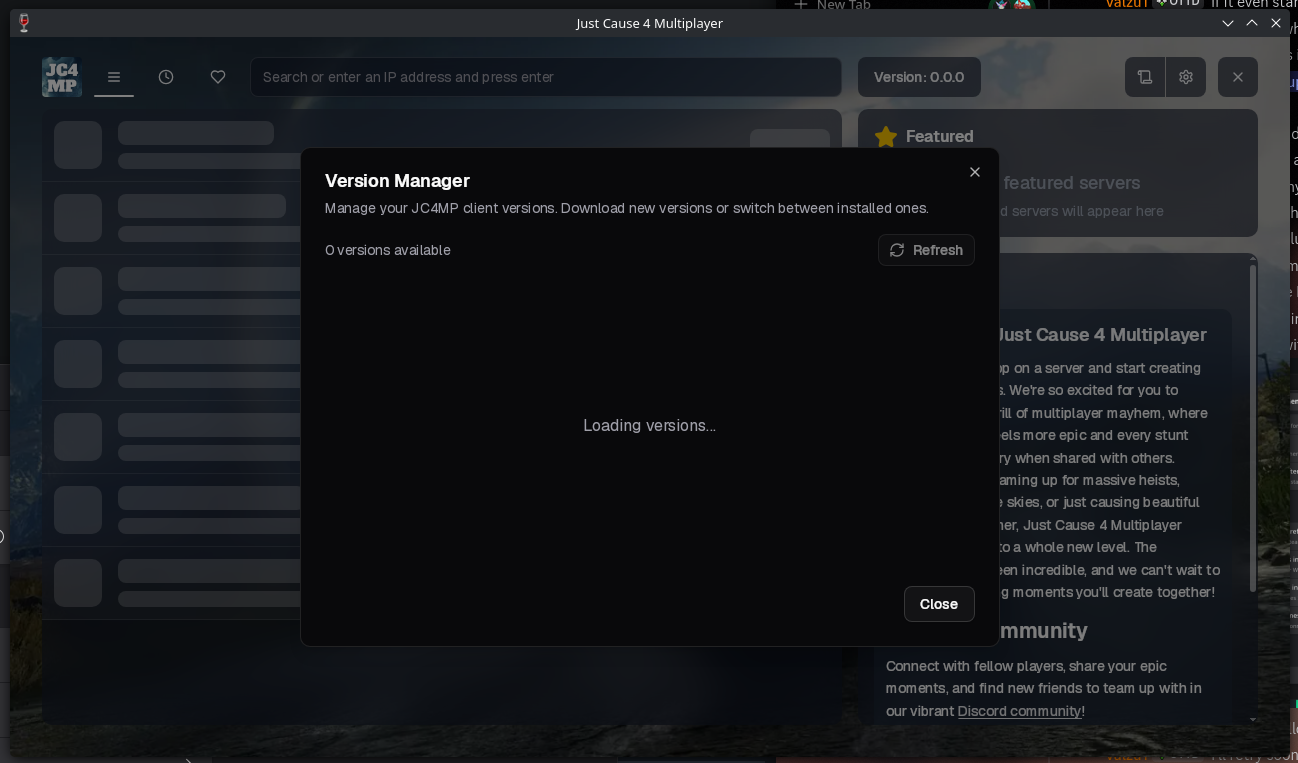Close the Just Cause 4 Multiplayer window
The height and width of the screenshot is (763, 1298).
tap(1276, 23)
